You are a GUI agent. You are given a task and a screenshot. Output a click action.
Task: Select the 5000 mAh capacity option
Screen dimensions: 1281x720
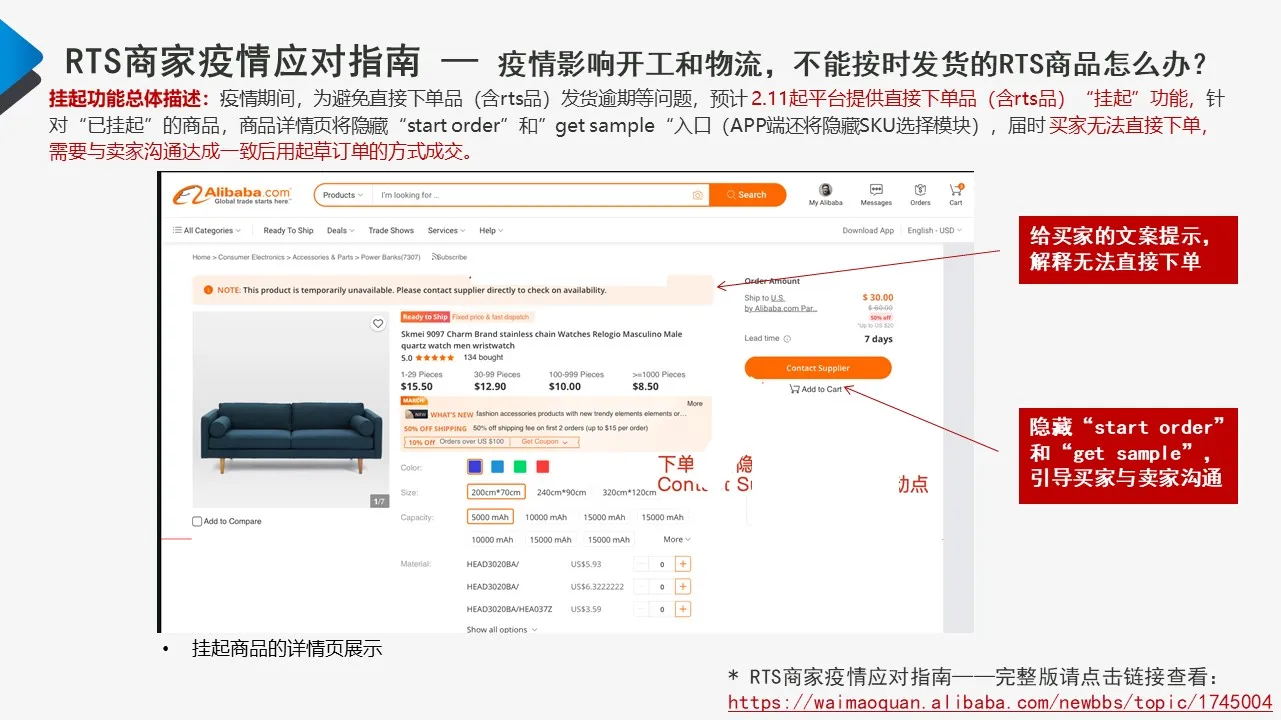coord(490,517)
